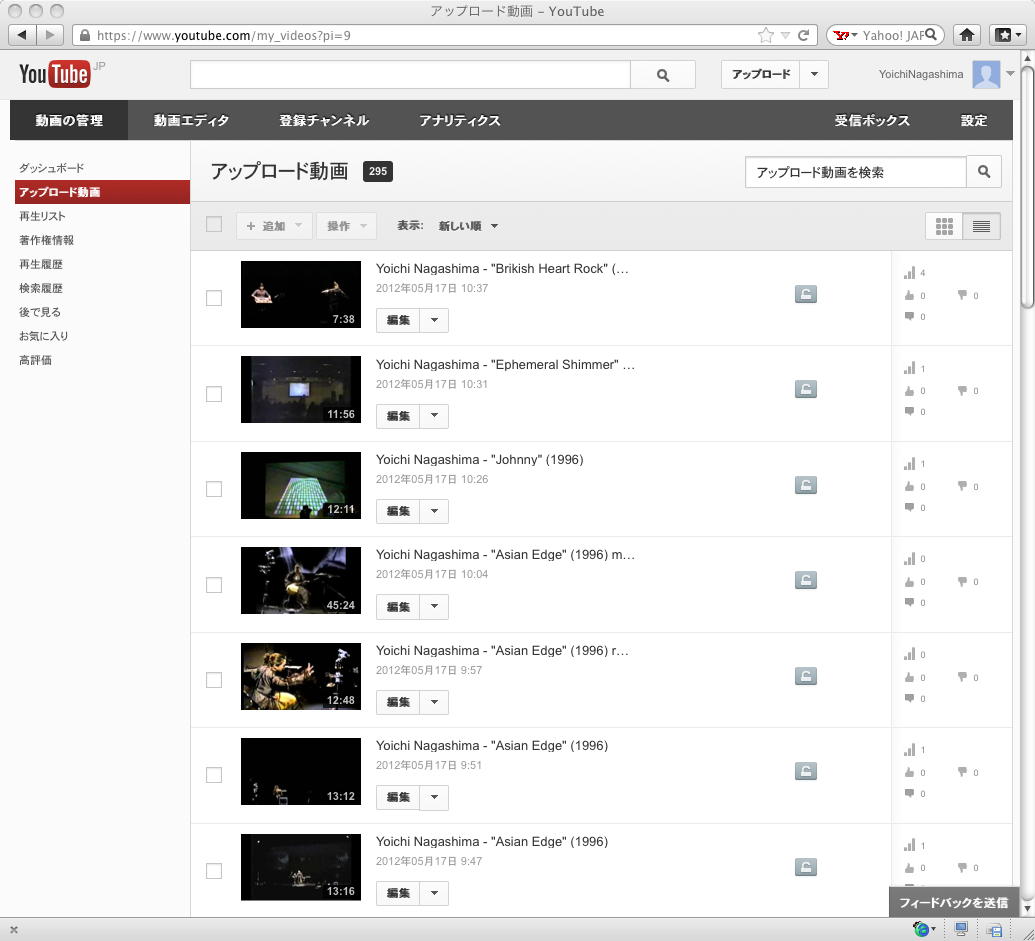Image resolution: width=1035 pixels, height=941 pixels.
Task: Open the 追加 dropdown
Action: 274,226
